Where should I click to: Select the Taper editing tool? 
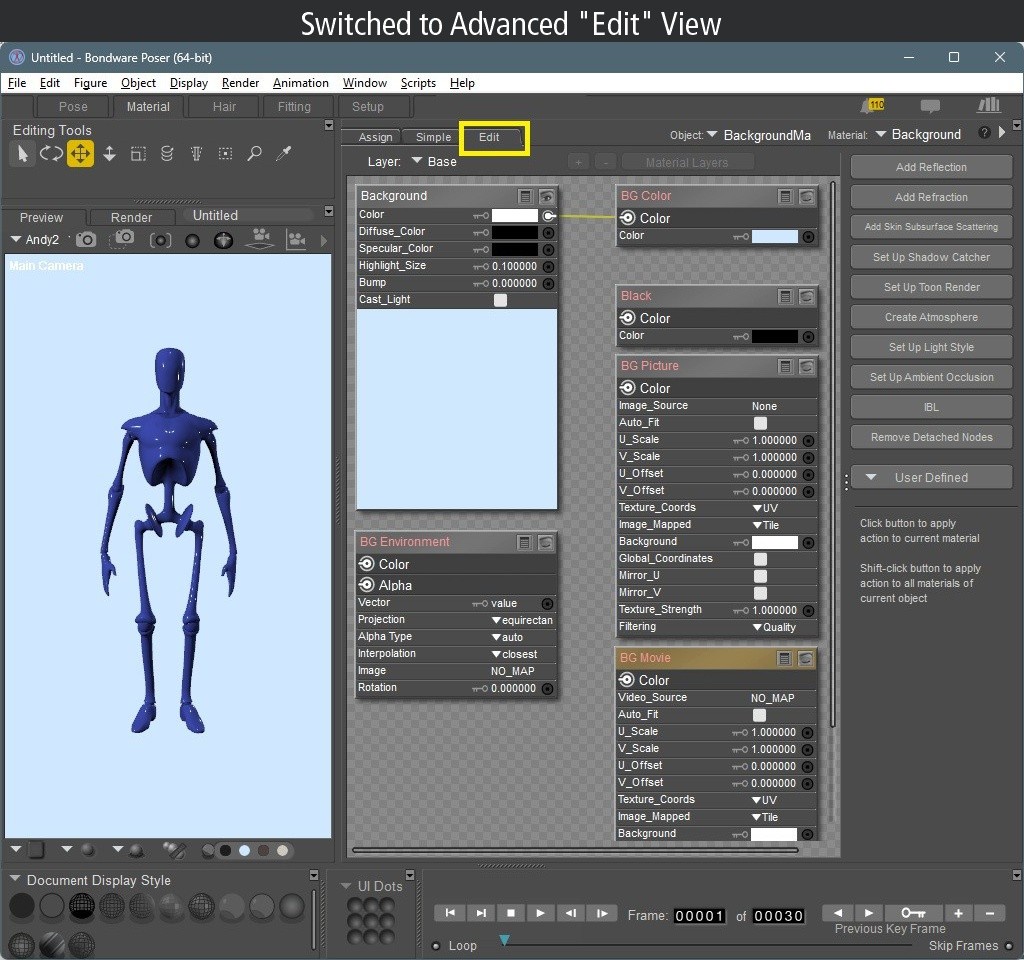click(x=196, y=154)
